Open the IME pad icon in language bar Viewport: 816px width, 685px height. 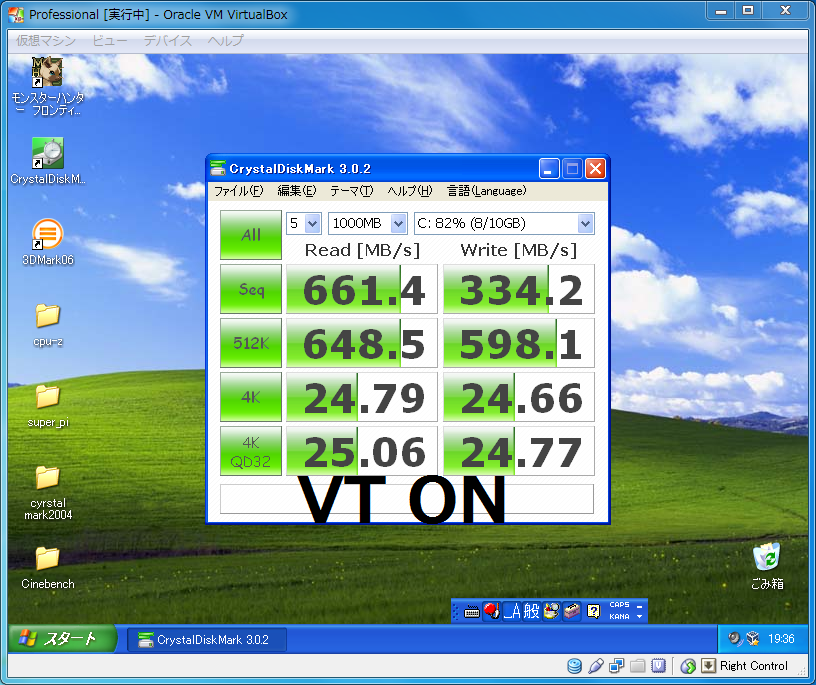(551, 611)
